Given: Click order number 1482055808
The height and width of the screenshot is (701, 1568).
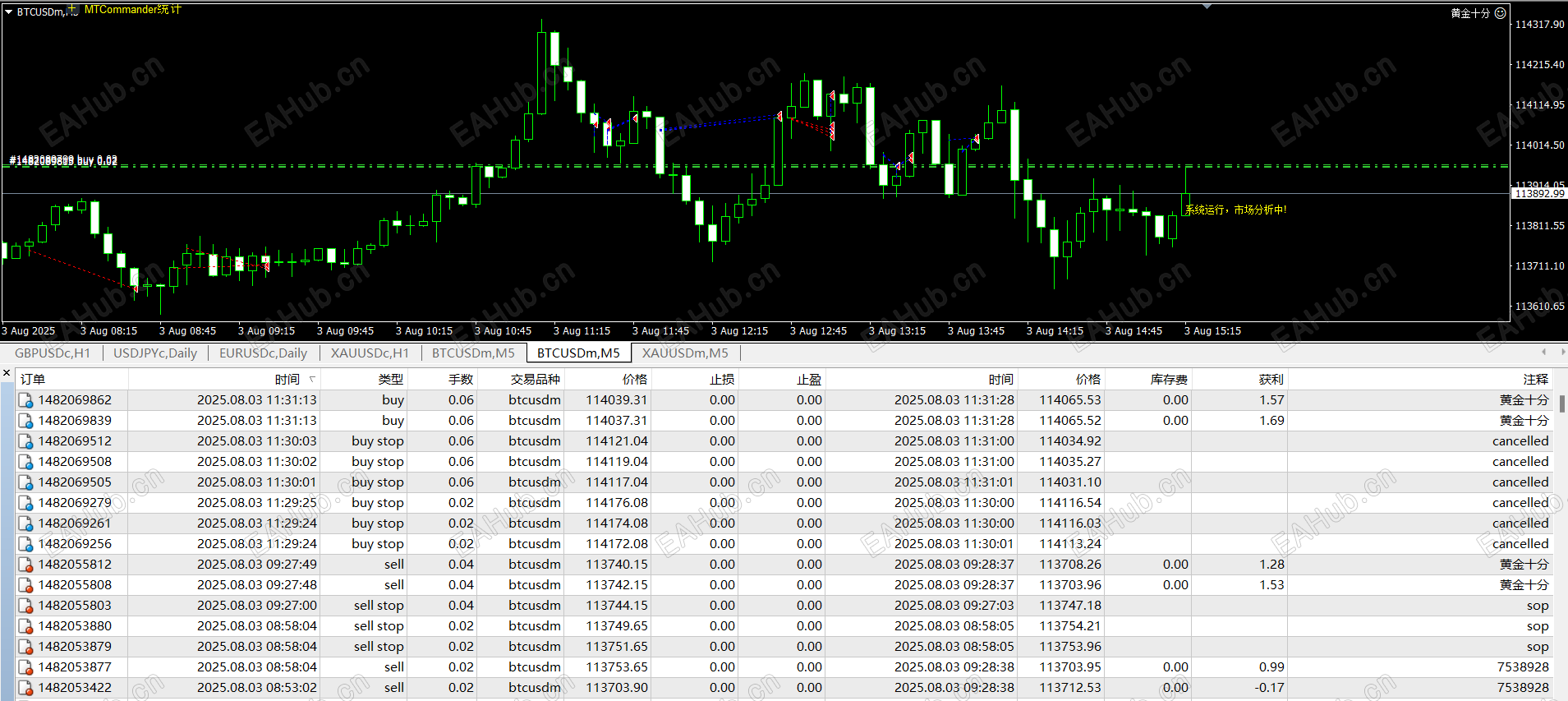Looking at the screenshot, I should pos(75,585).
